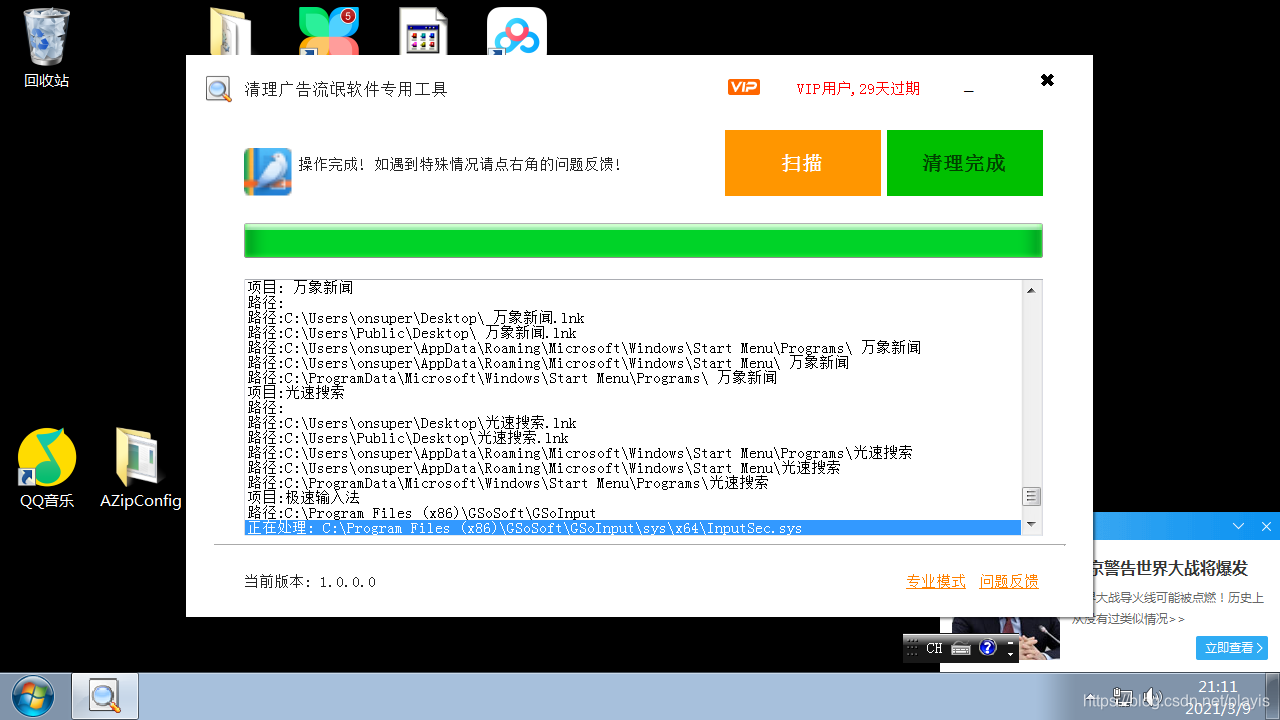The width and height of the screenshot is (1280, 720).
Task: Open the AZipConfig folder icon
Action: coord(140,468)
